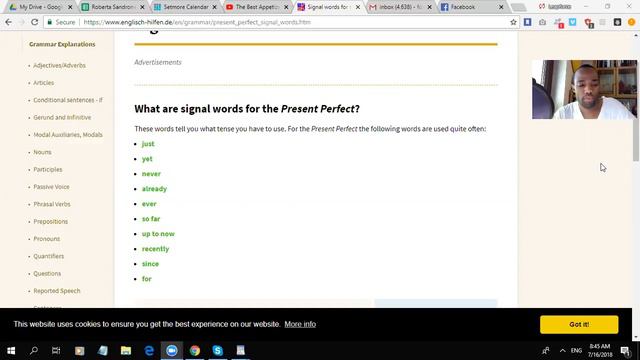The width and height of the screenshot is (640, 360).
Task: Click the page vertical scrollbar thumb
Action: click(636, 140)
